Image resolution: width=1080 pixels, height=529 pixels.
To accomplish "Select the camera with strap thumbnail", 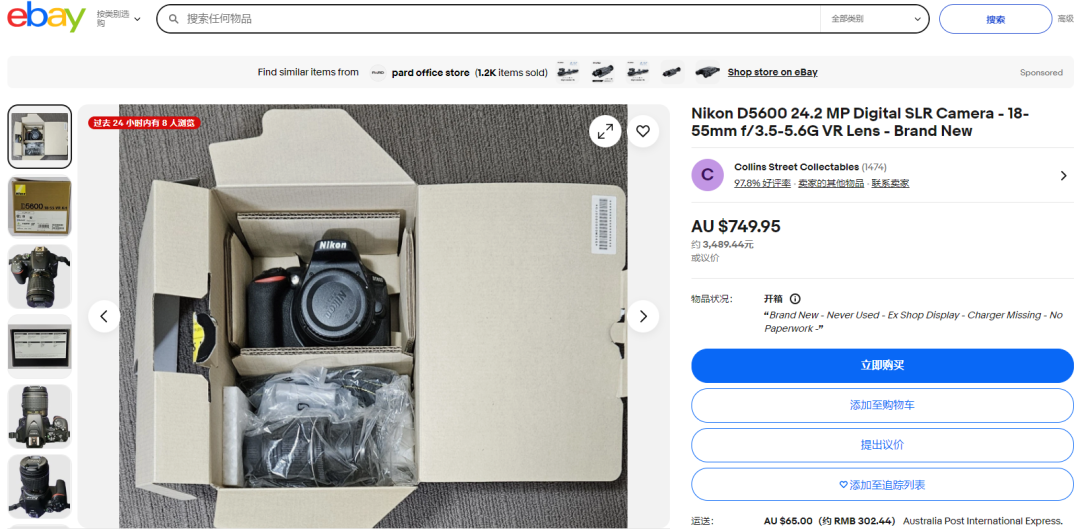I will 40,486.
